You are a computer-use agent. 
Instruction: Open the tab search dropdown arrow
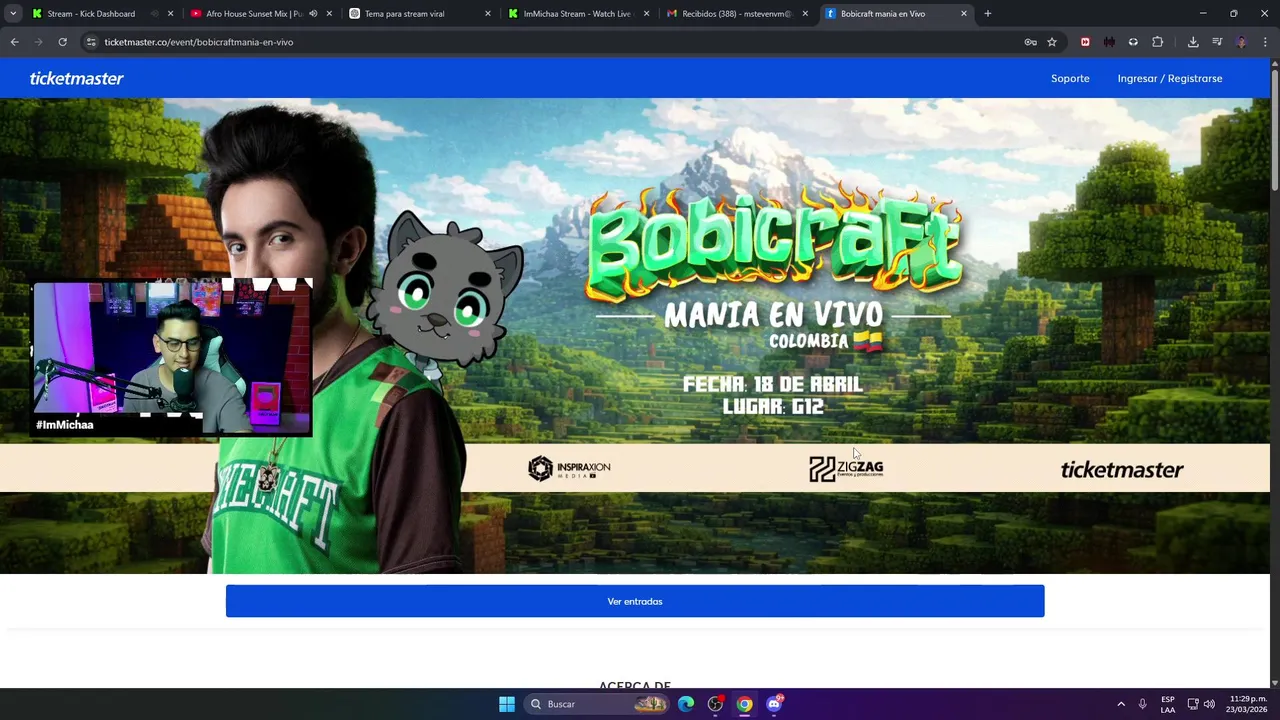(13, 14)
